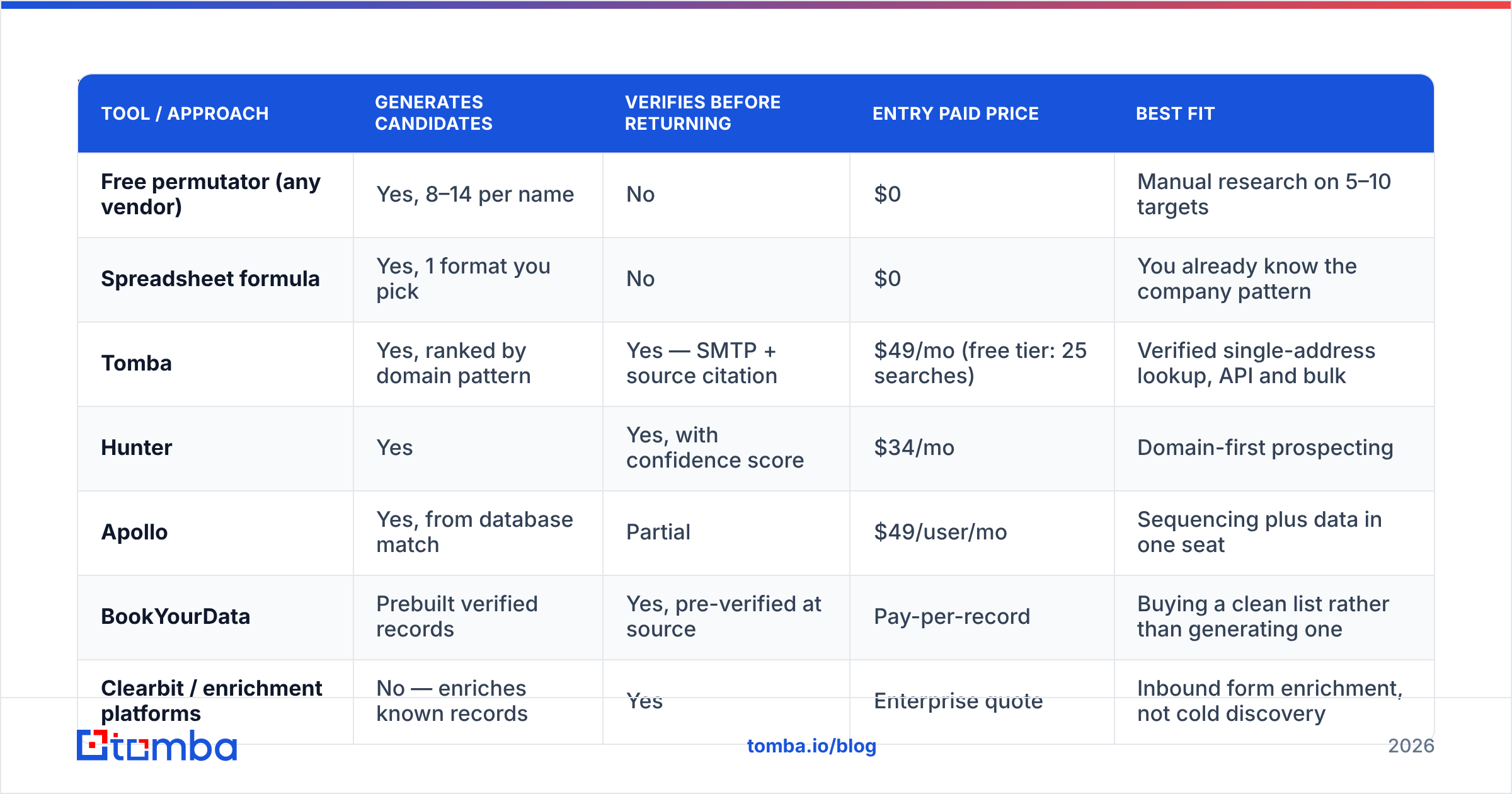Click the "Apollo" row name
Image resolution: width=1512 pixels, height=794 pixels.
135,532
